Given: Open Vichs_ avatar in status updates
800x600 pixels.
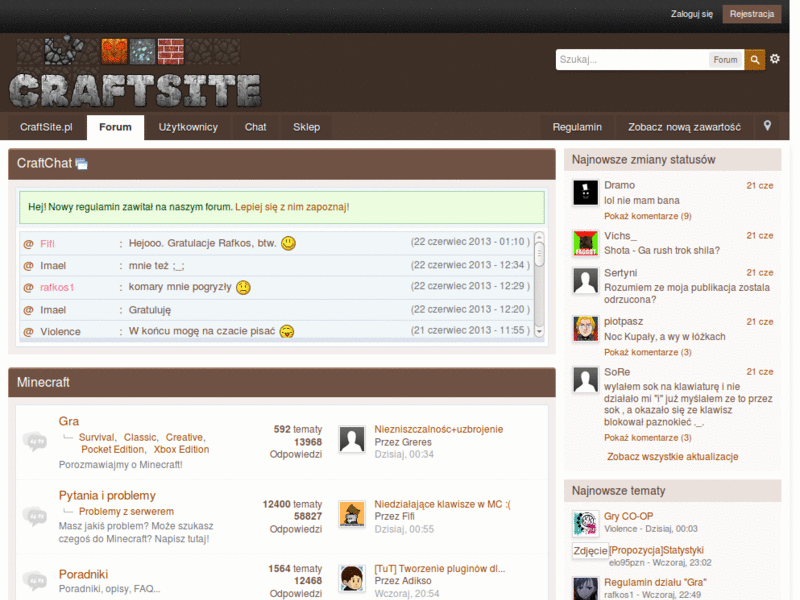Looking at the screenshot, I should [585, 243].
